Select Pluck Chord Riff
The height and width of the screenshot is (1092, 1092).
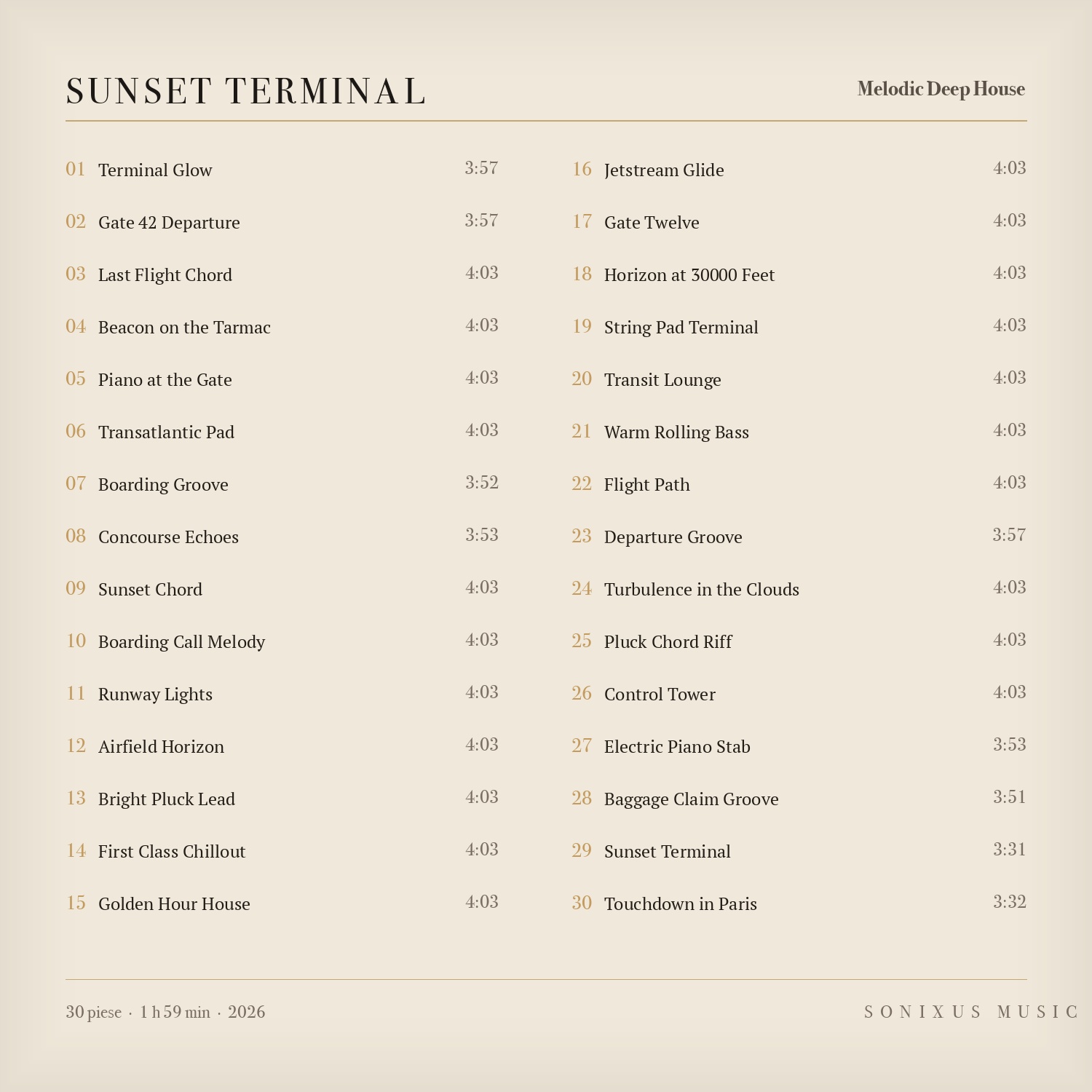coord(668,641)
